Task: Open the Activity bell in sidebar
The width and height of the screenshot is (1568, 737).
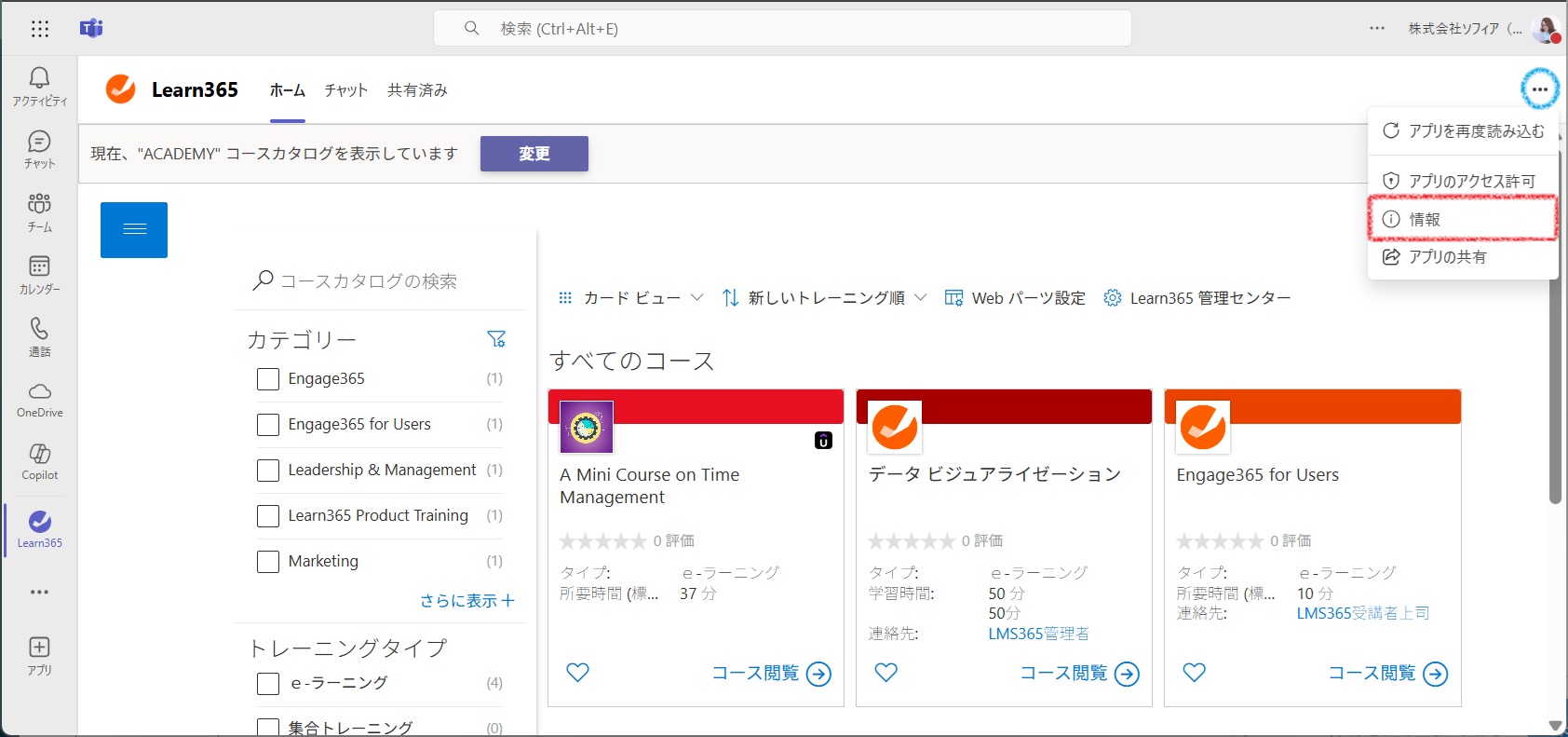Action: click(x=39, y=86)
